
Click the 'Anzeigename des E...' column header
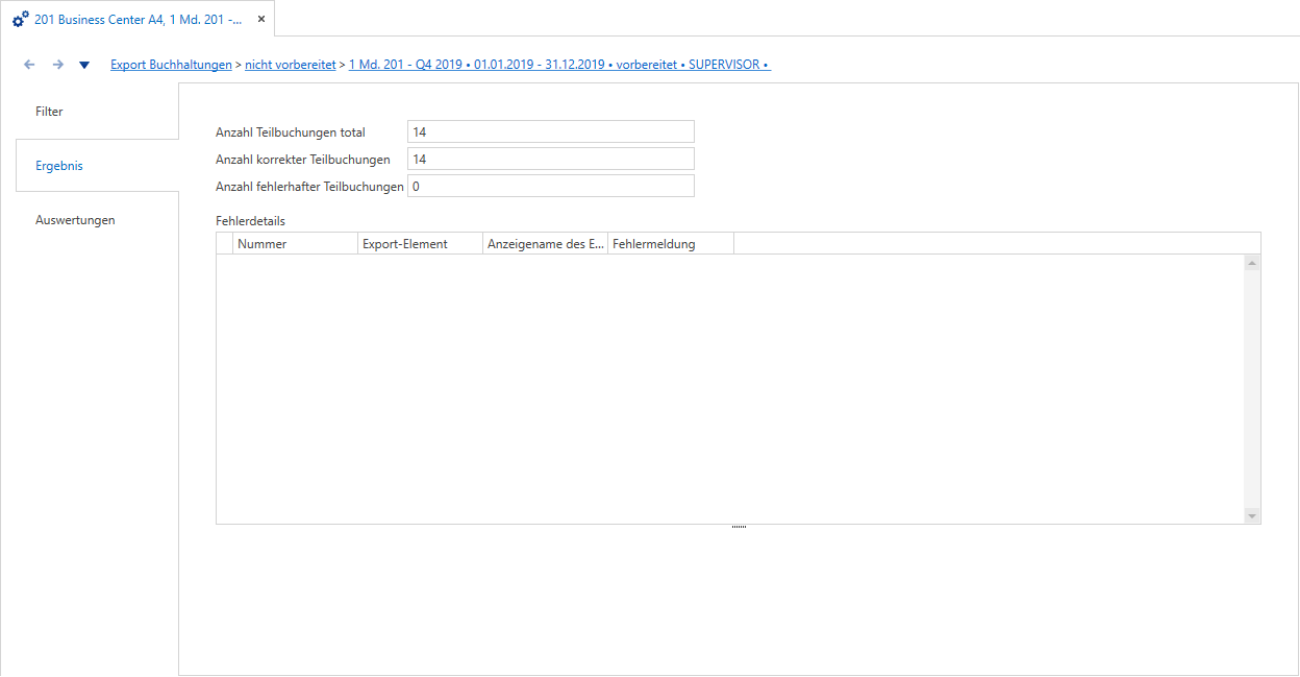click(545, 244)
